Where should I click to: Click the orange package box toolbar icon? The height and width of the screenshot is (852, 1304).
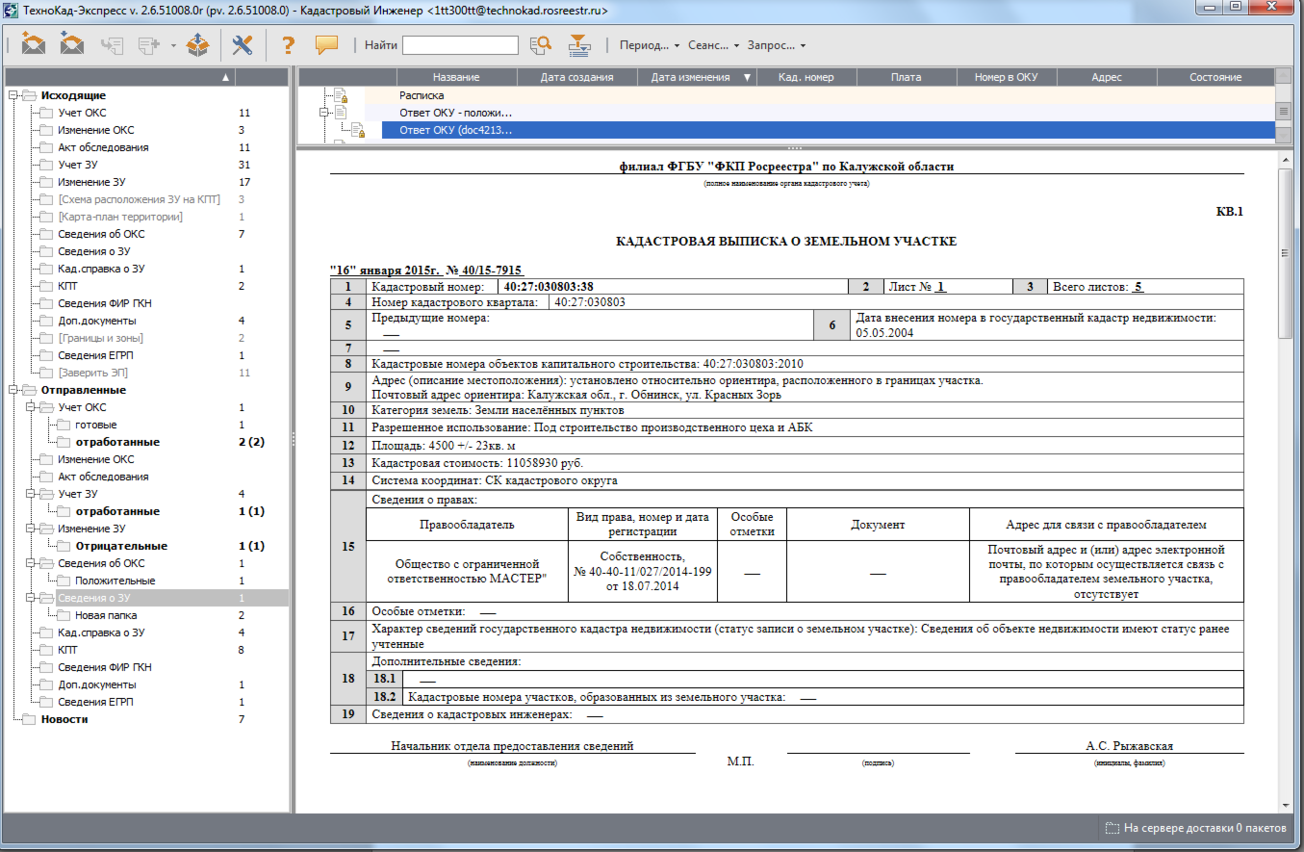click(198, 45)
